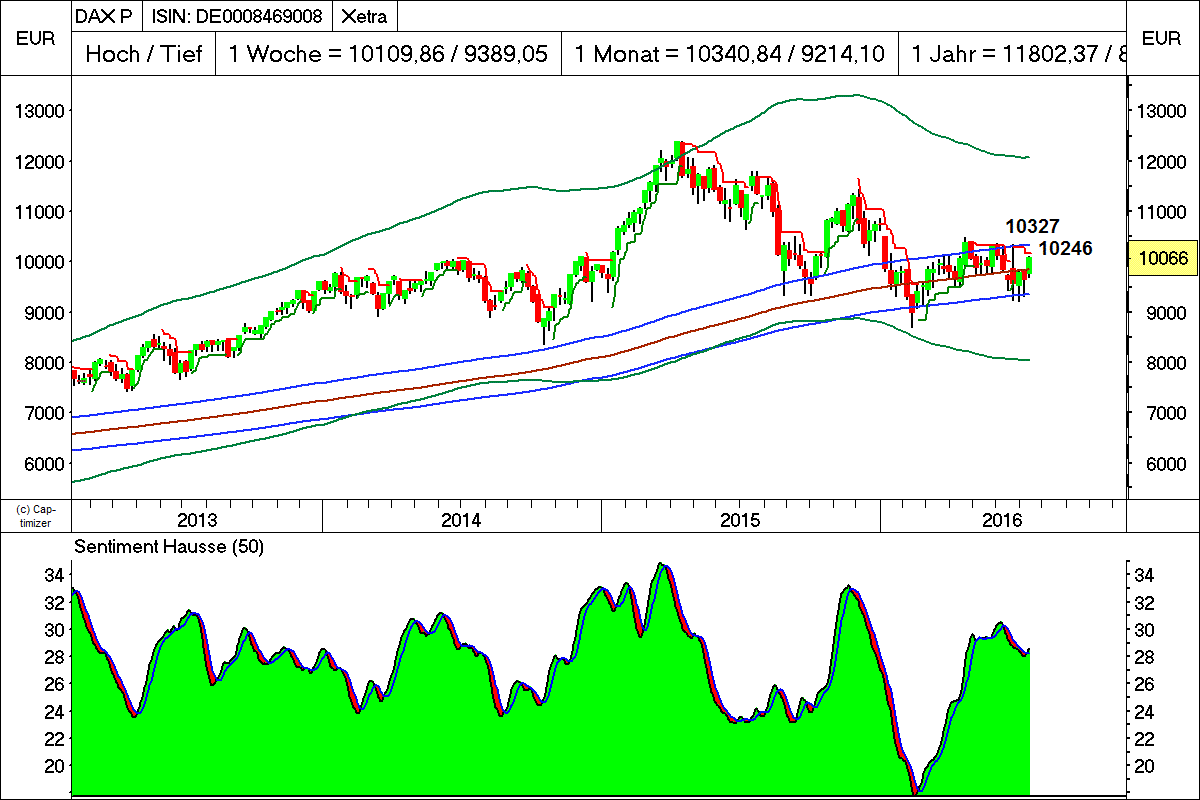Click the 10327 price annotation
Image resolution: width=1200 pixels, height=800 pixels.
(x=1032, y=227)
